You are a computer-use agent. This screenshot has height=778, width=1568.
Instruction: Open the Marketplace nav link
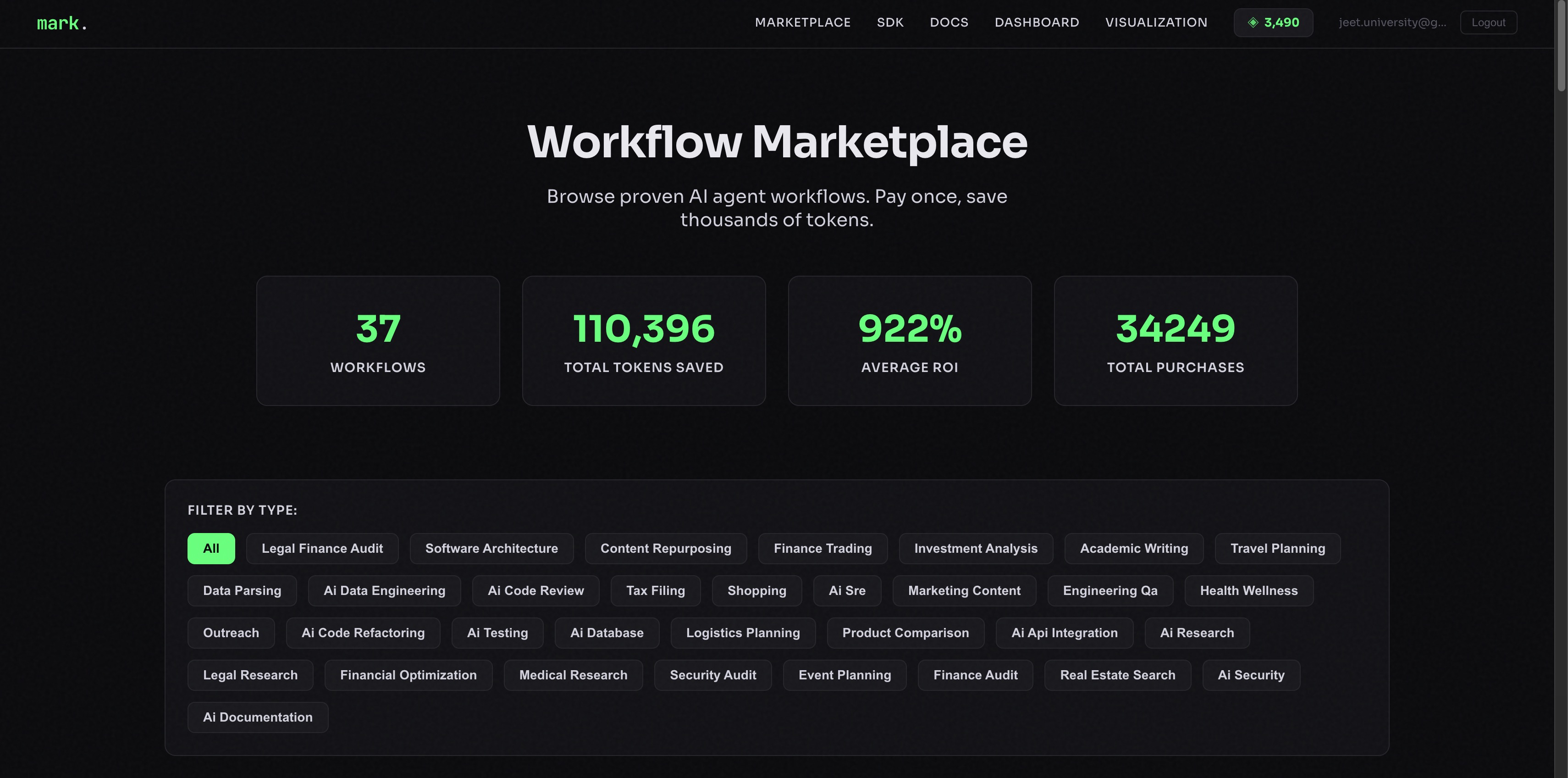(802, 22)
